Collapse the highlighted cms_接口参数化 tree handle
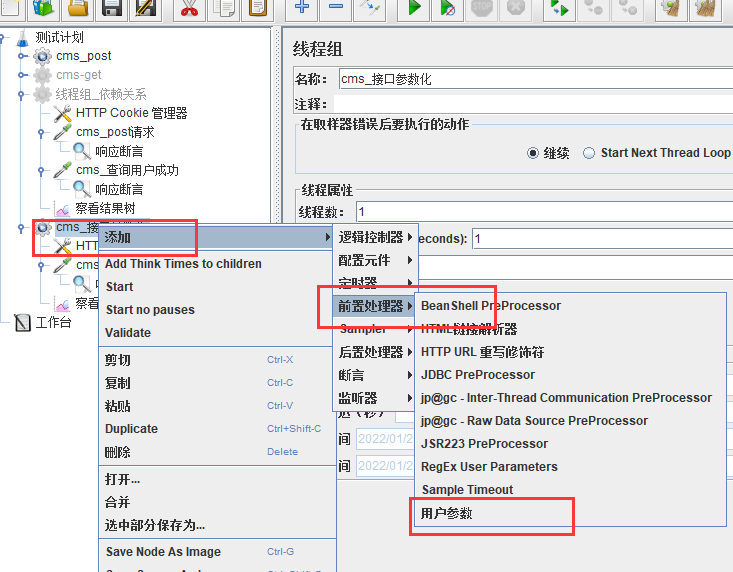Image resolution: width=733 pixels, height=572 pixels. tap(21, 228)
